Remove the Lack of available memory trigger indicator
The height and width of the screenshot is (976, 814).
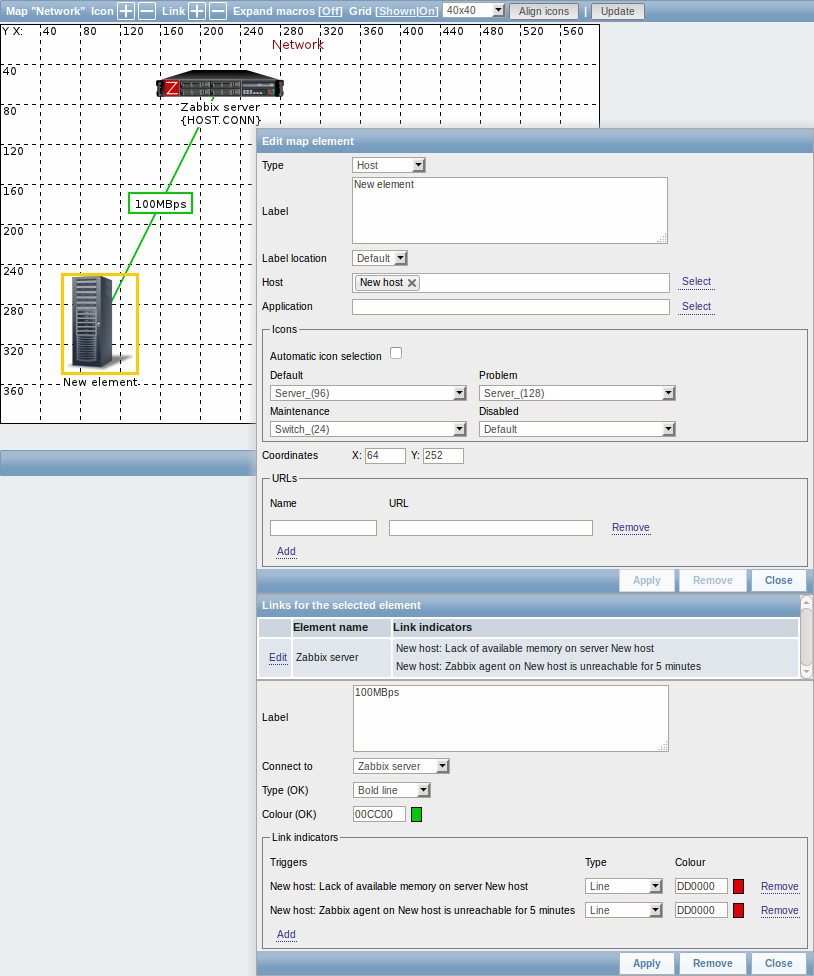coord(780,886)
